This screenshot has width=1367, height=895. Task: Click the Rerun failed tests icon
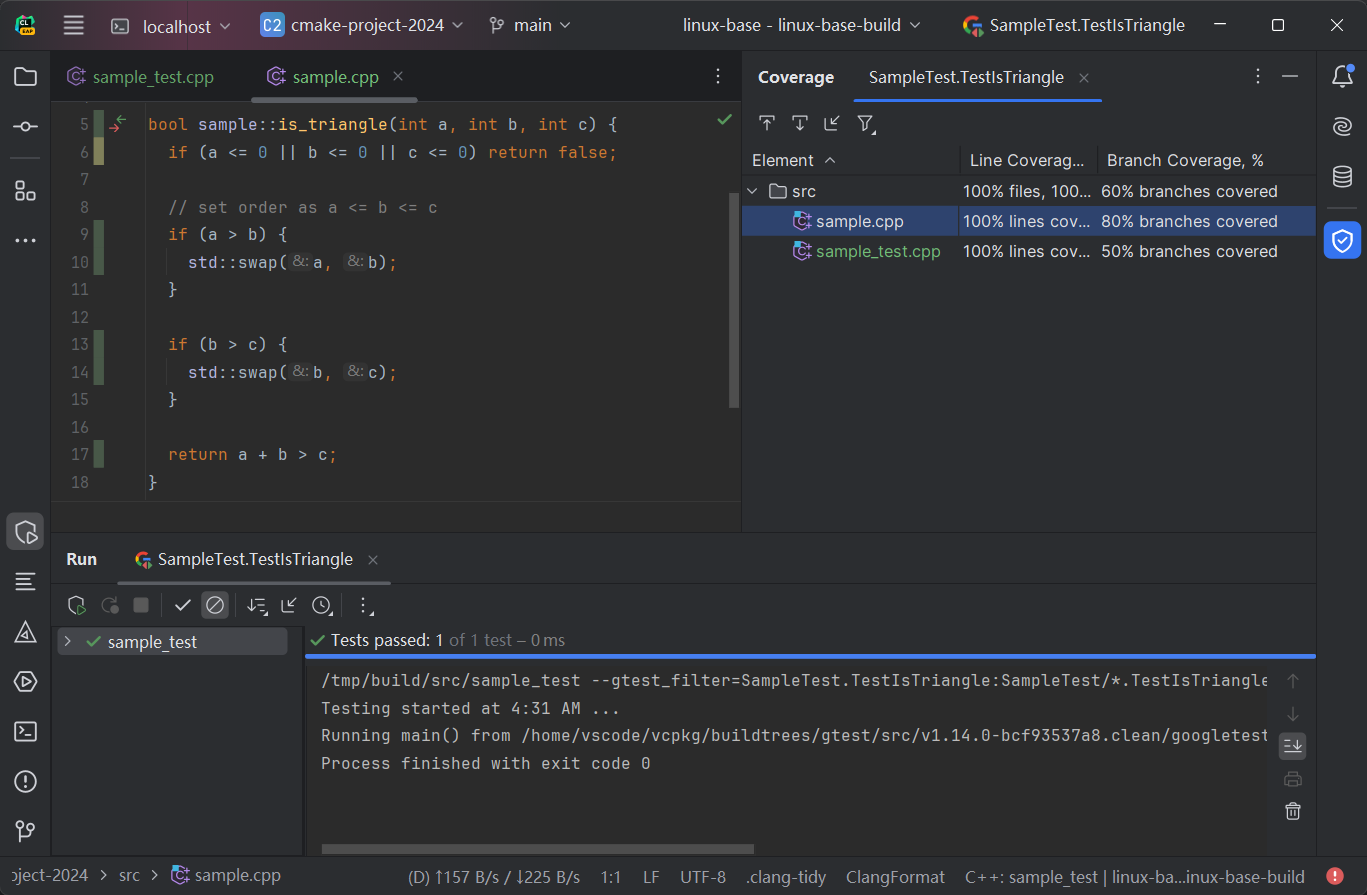[109, 605]
